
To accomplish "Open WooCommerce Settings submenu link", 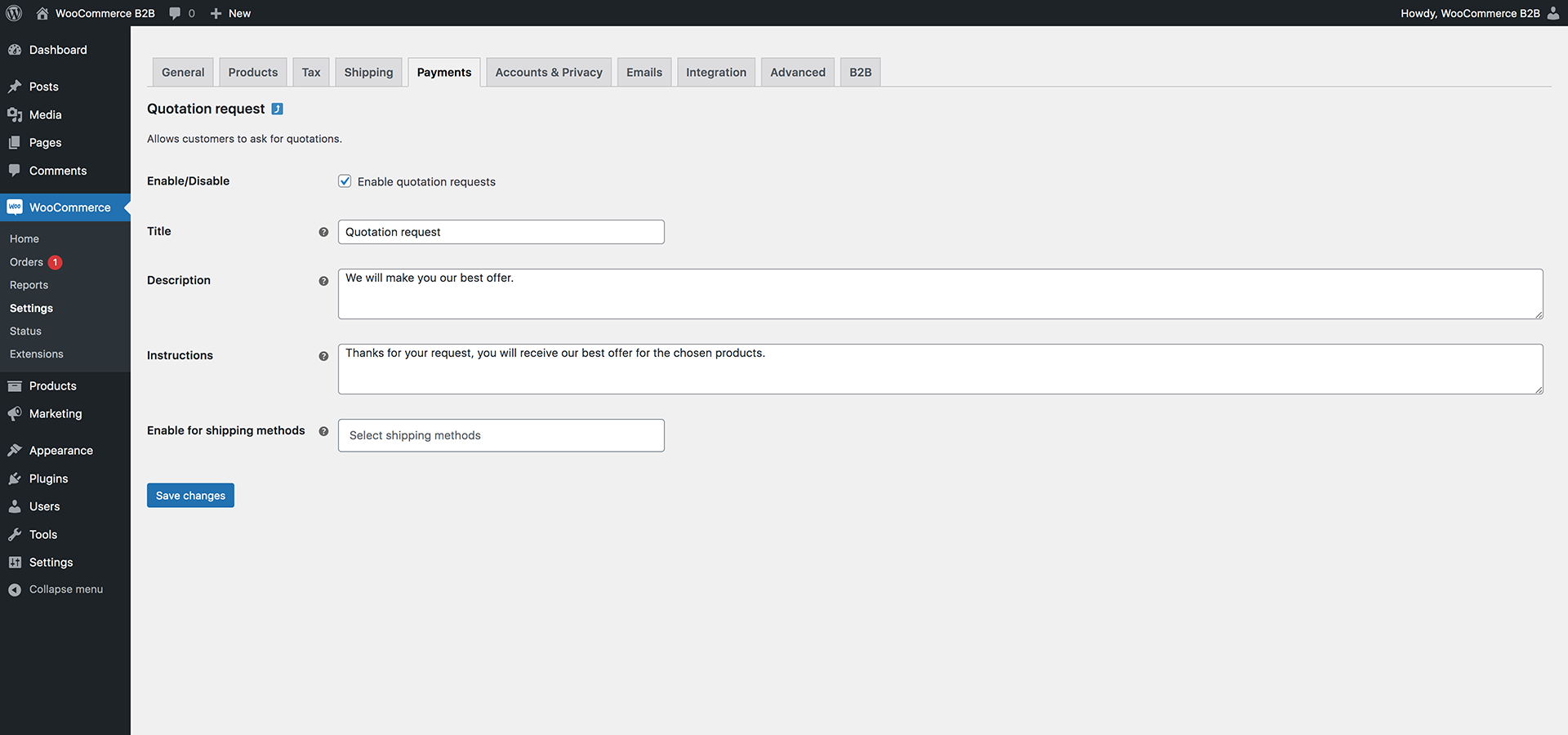I will 31,308.
